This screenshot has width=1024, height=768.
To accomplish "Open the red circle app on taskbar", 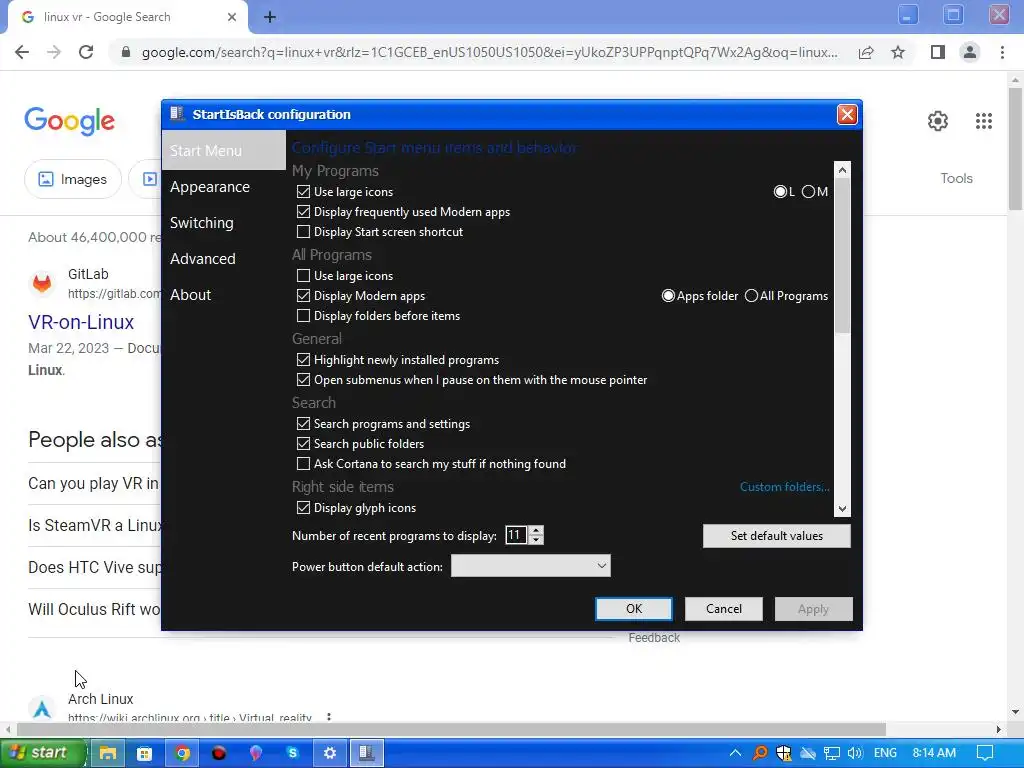I will (219, 753).
